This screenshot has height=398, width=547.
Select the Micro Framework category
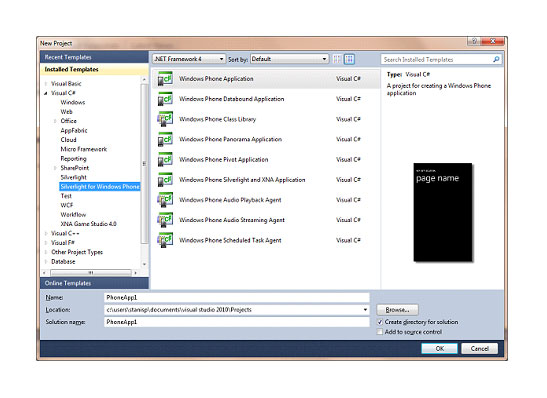(x=84, y=149)
